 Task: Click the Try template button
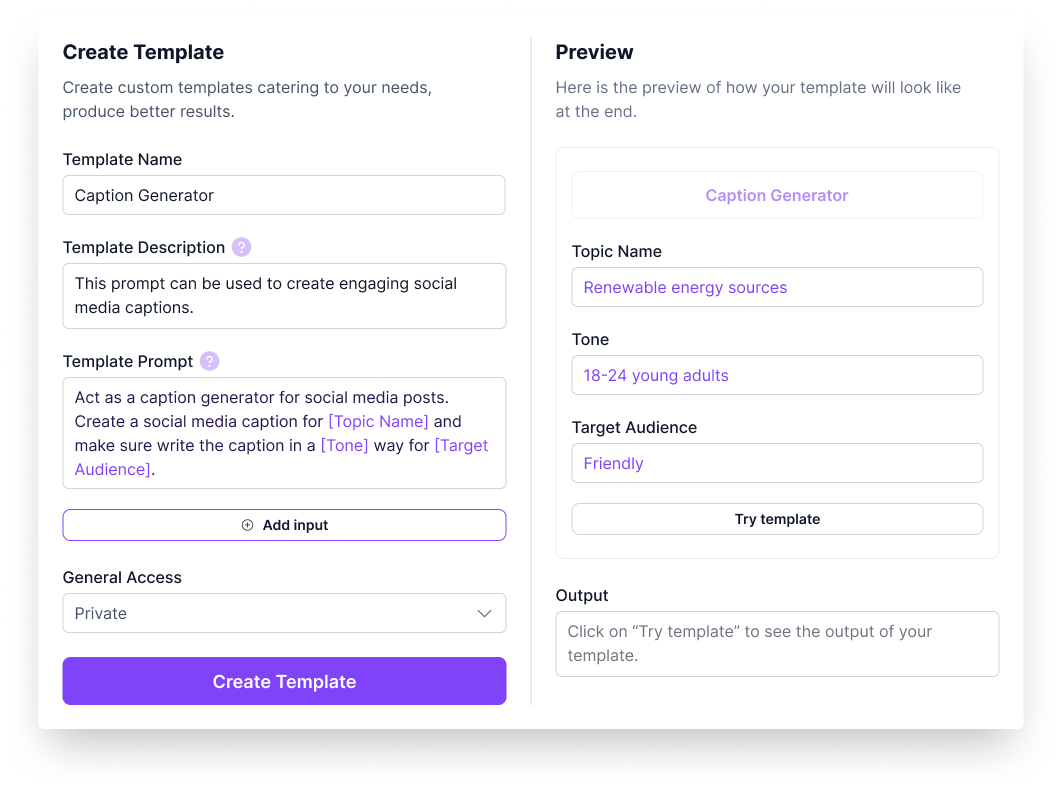click(x=777, y=519)
